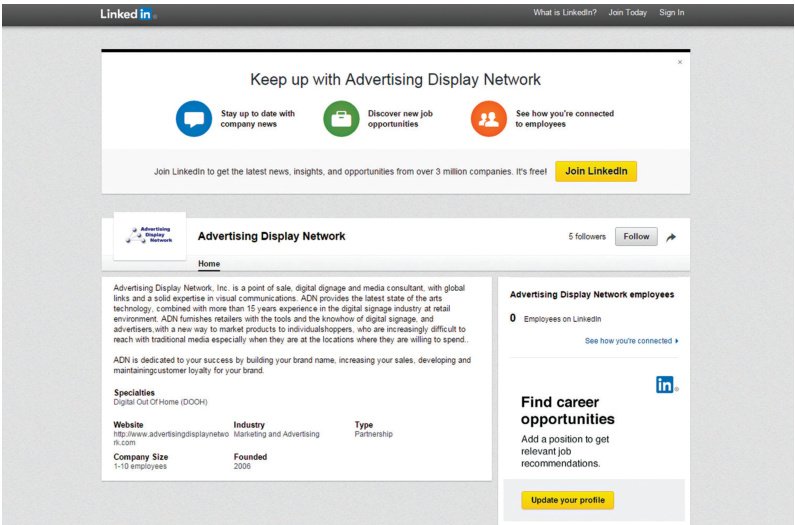
Task: Click the LinkedIn logo in header
Action: (x=128, y=14)
